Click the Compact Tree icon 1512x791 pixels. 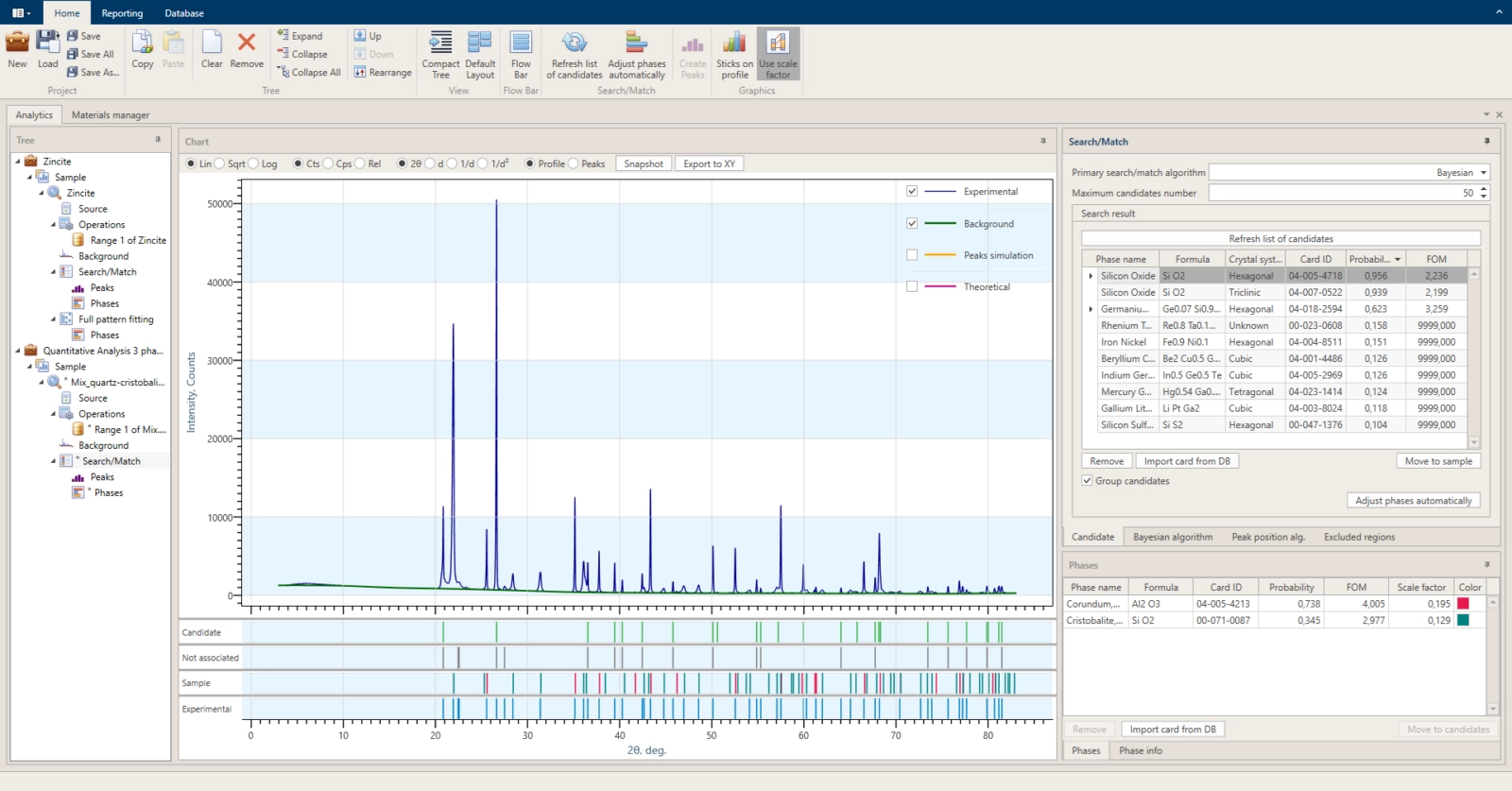(440, 43)
